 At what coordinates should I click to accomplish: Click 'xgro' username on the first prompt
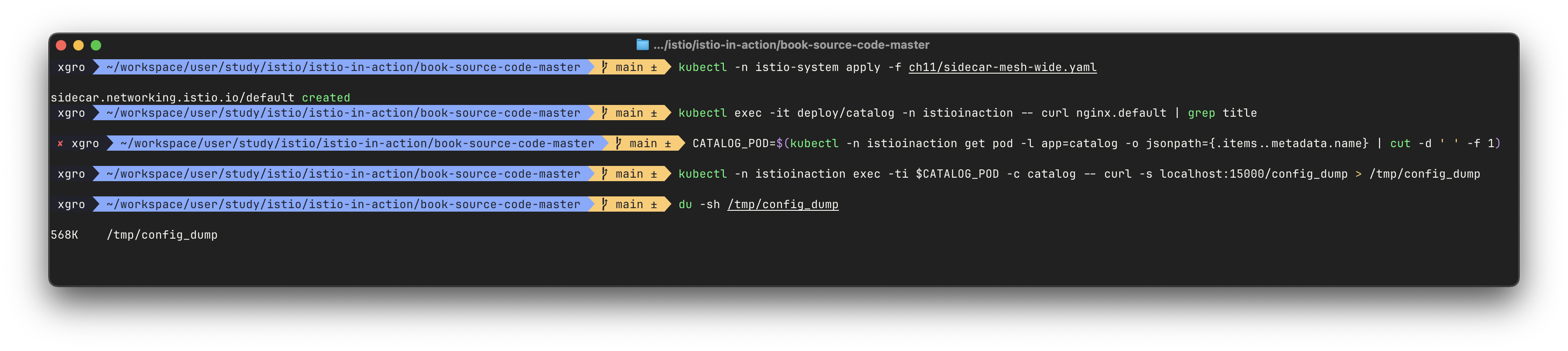click(x=71, y=67)
